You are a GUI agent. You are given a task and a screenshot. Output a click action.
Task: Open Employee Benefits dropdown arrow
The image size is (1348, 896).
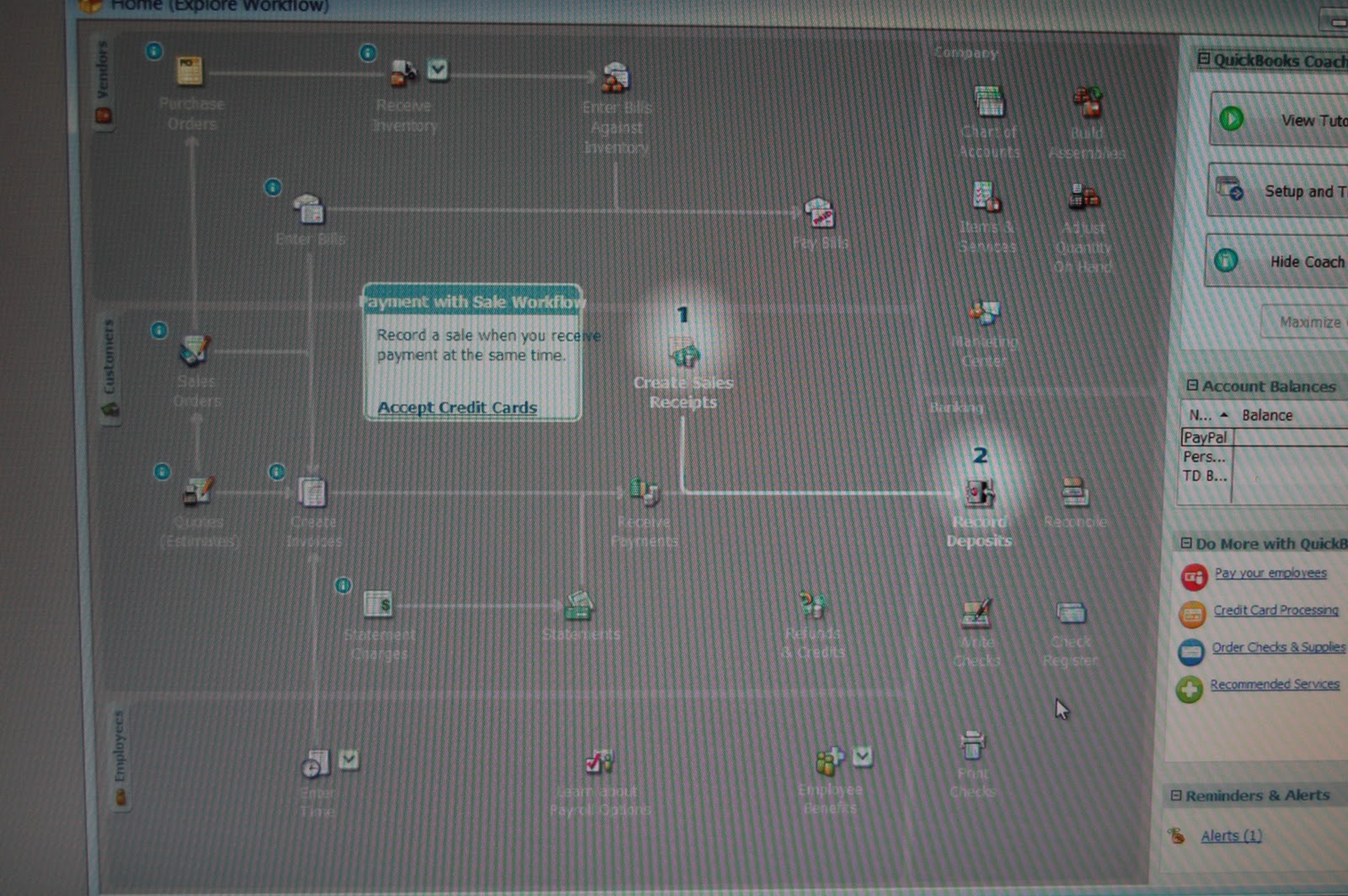(x=862, y=756)
